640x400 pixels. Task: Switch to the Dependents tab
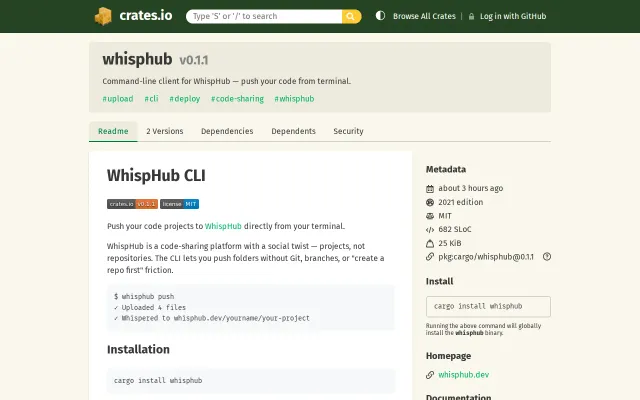tap(293, 131)
